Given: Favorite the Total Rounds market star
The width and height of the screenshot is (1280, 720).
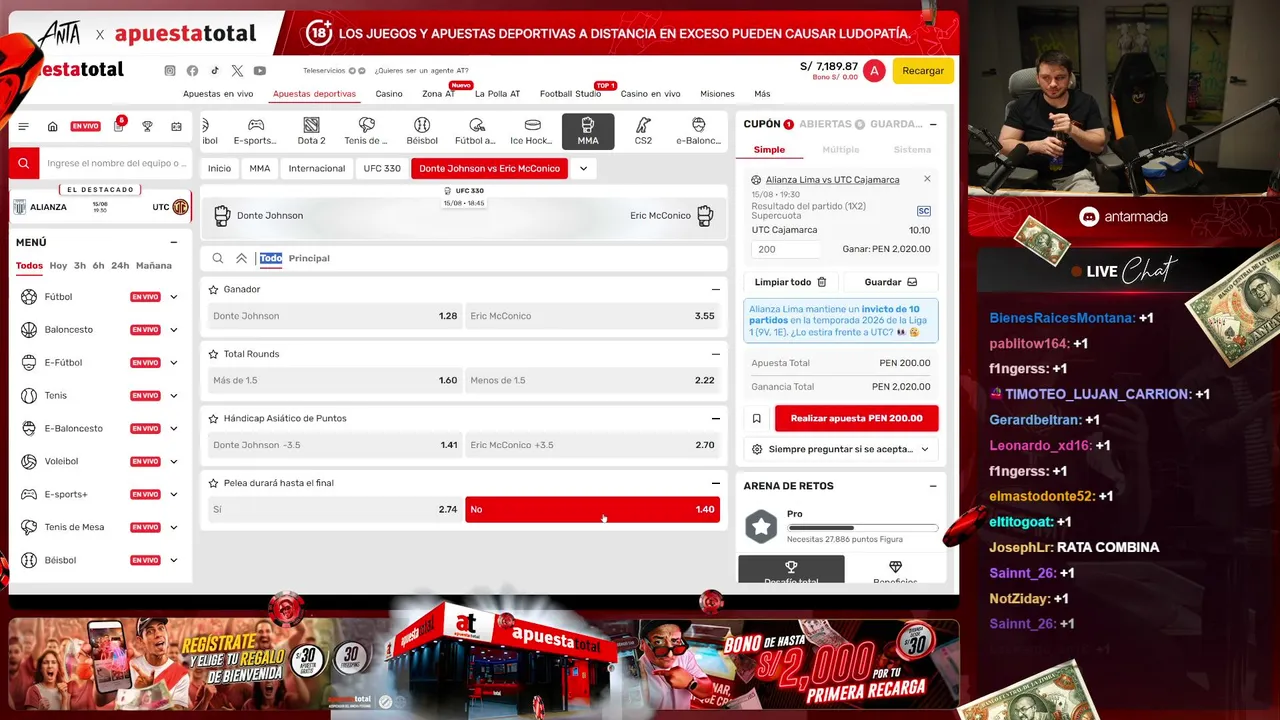Looking at the screenshot, I should coord(213,354).
